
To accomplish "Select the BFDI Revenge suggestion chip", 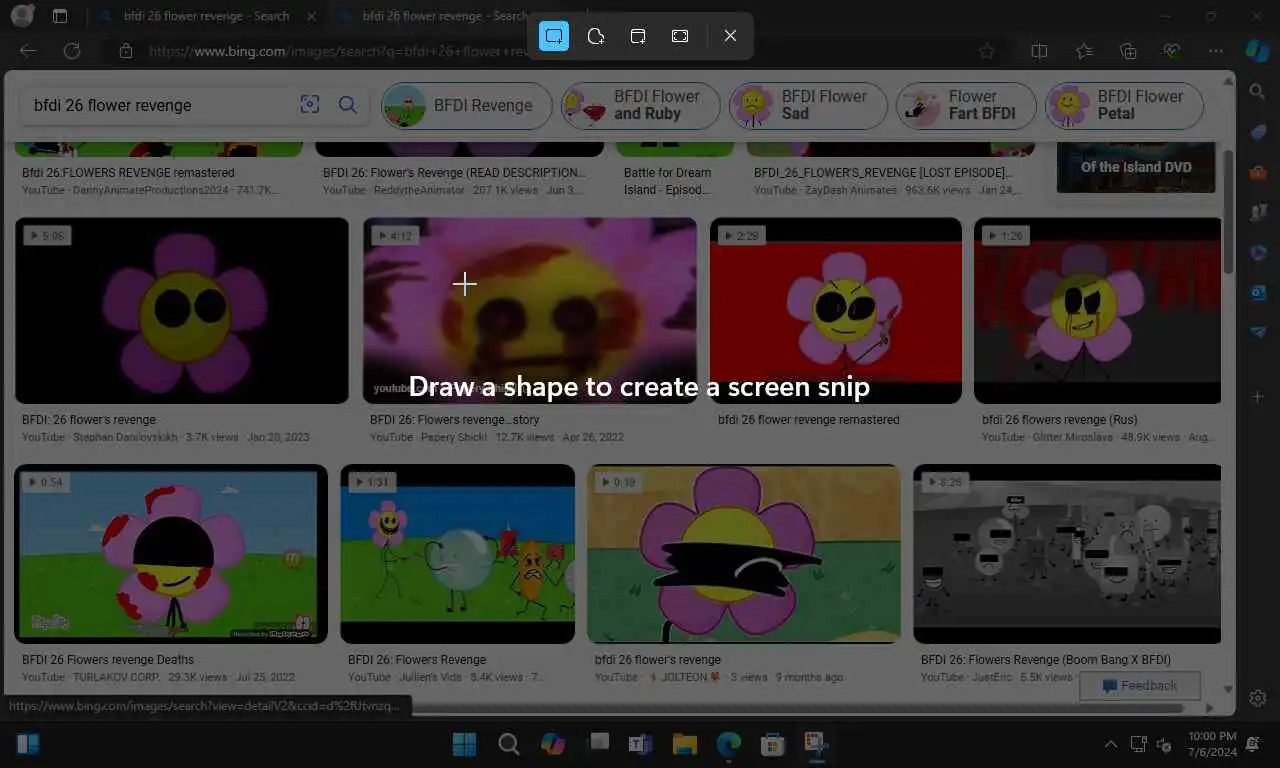I will tap(467, 105).
